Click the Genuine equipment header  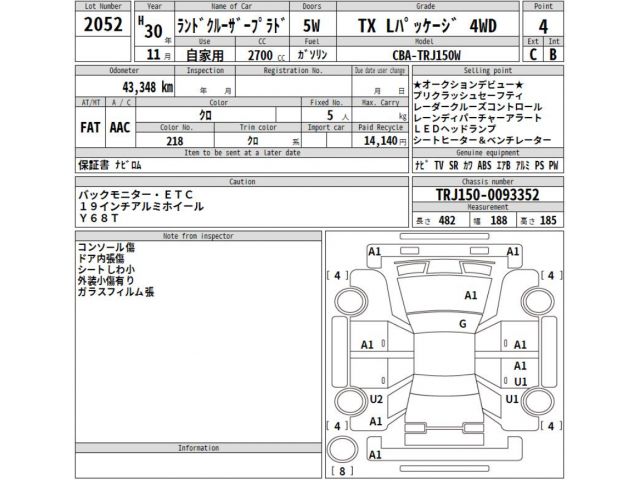pos(488,153)
